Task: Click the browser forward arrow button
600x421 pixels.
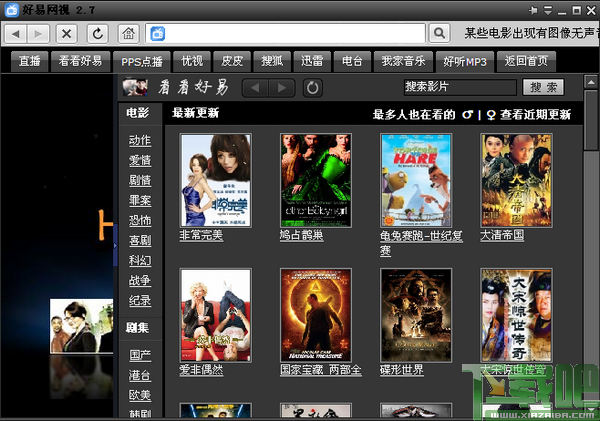Action: pyautogui.click(x=38, y=34)
